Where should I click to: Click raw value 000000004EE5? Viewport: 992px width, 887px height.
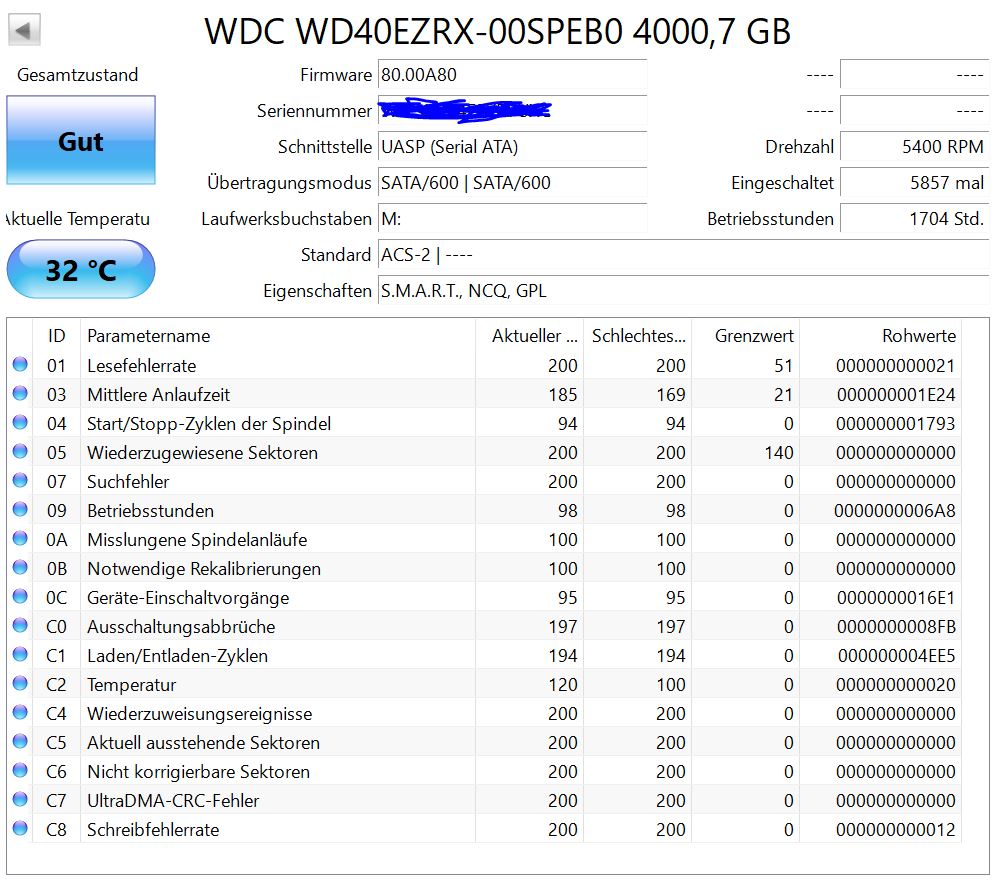[896, 656]
